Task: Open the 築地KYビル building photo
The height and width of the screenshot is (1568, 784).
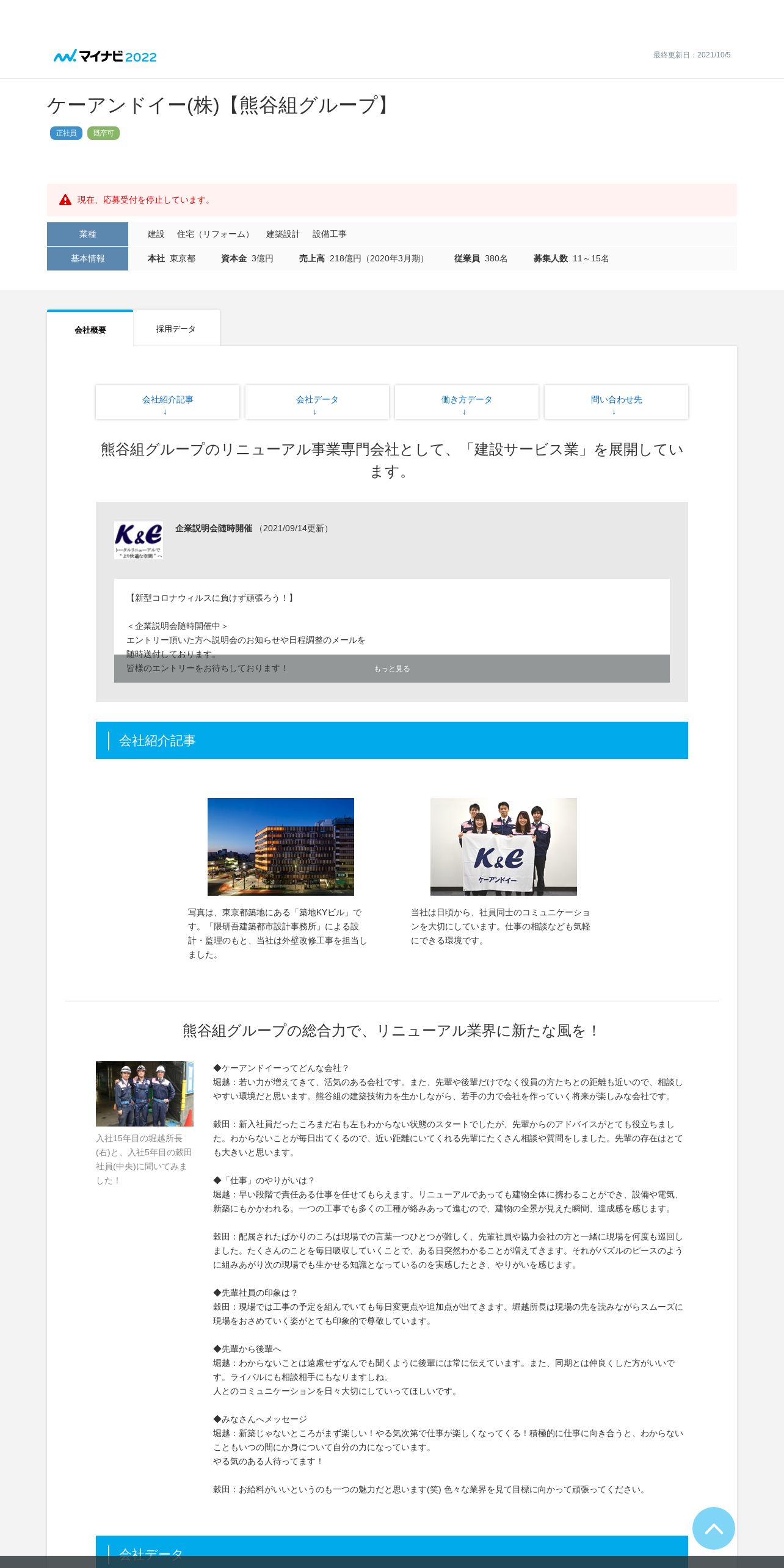Action: (281, 847)
